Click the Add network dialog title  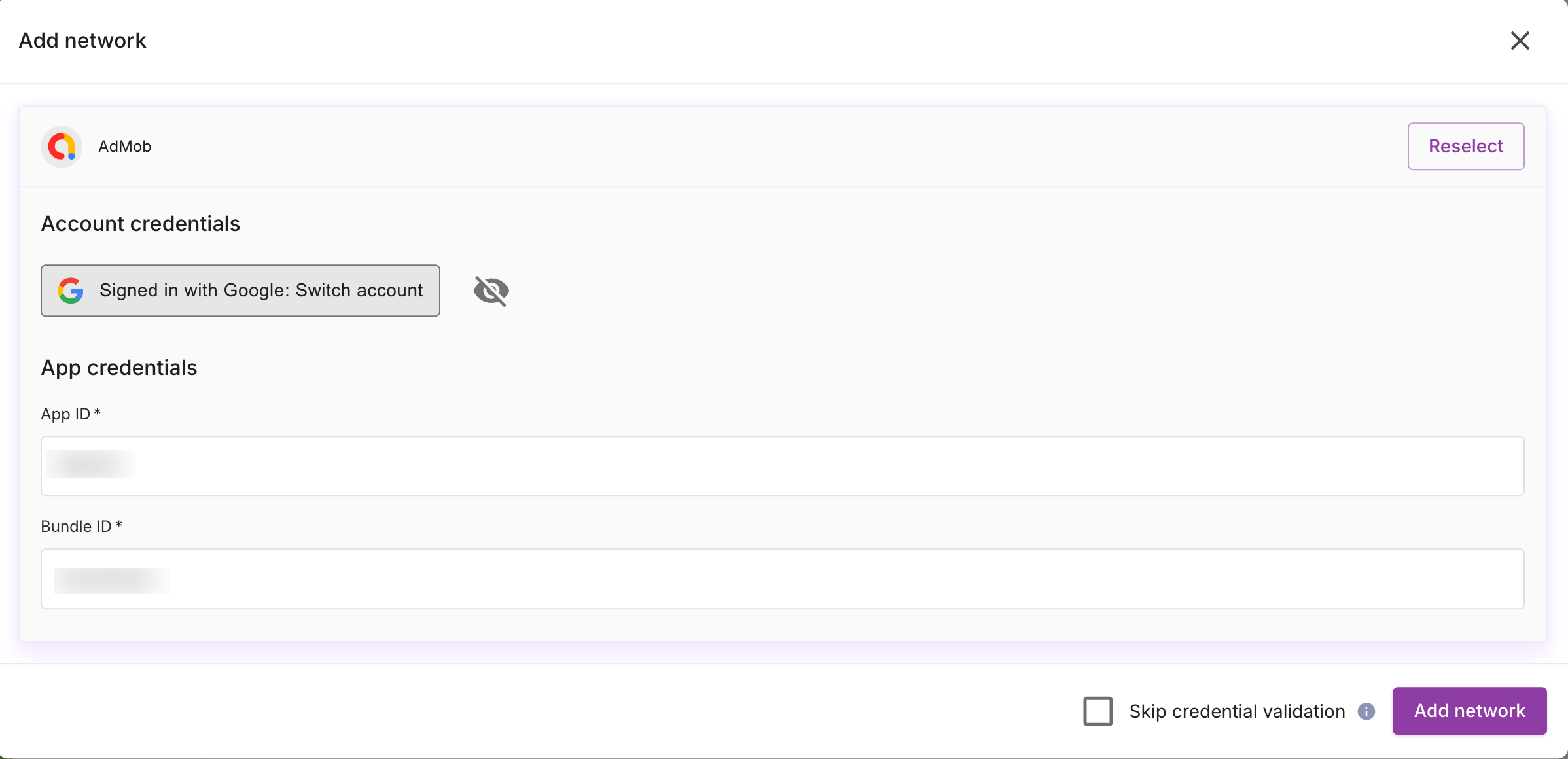[82, 41]
